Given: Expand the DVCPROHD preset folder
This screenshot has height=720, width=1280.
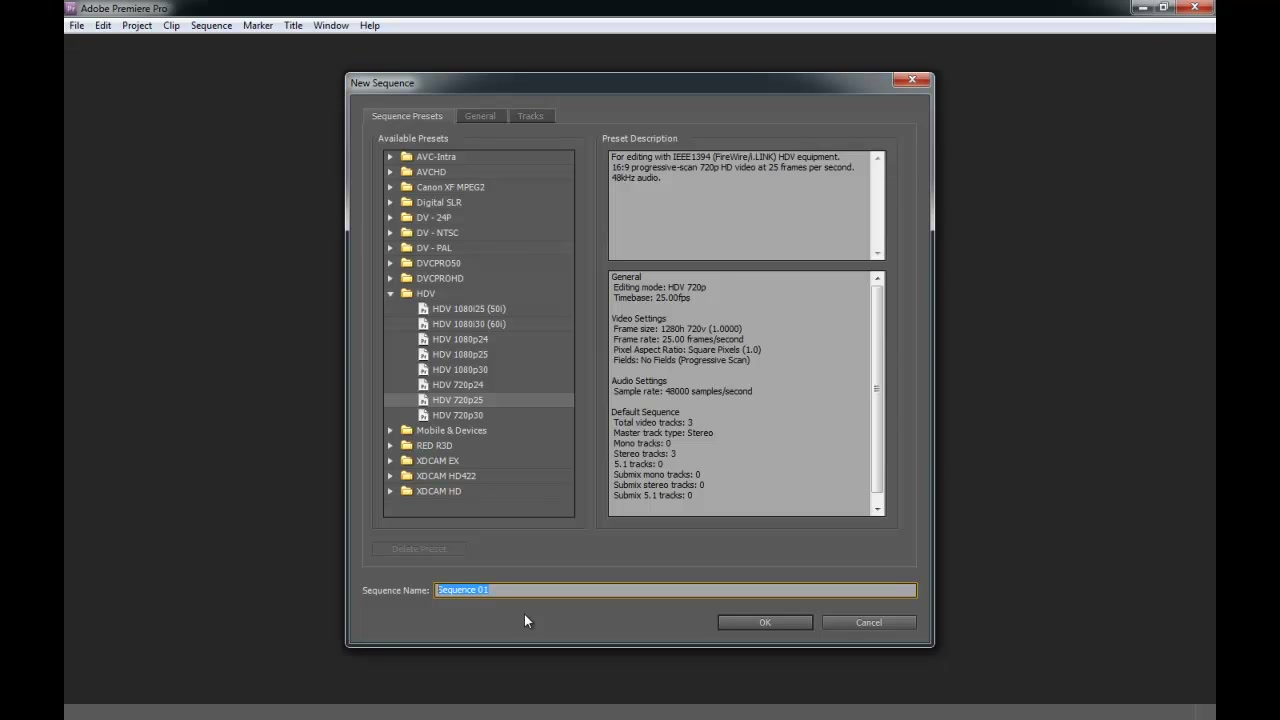Looking at the screenshot, I should tap(391, 278).
